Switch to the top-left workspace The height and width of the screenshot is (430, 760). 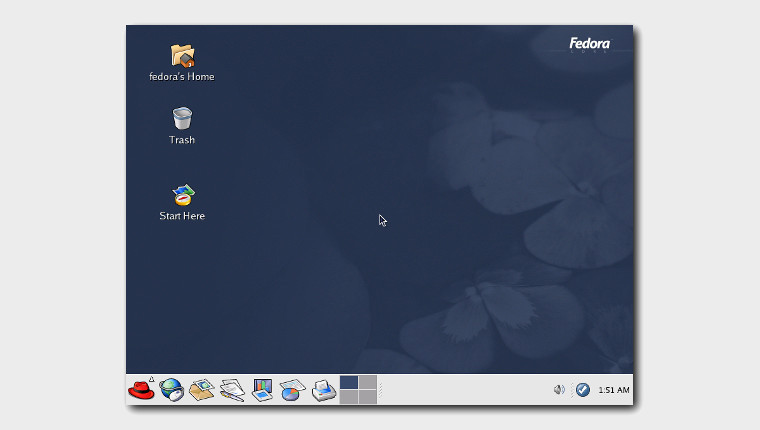point(349,382)
